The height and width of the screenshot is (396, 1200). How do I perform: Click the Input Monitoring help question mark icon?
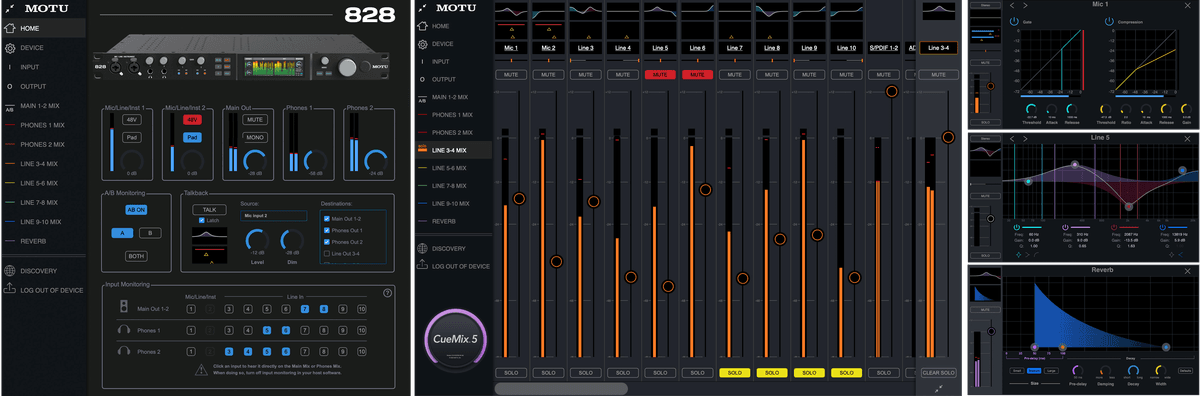tap(387, 293)
